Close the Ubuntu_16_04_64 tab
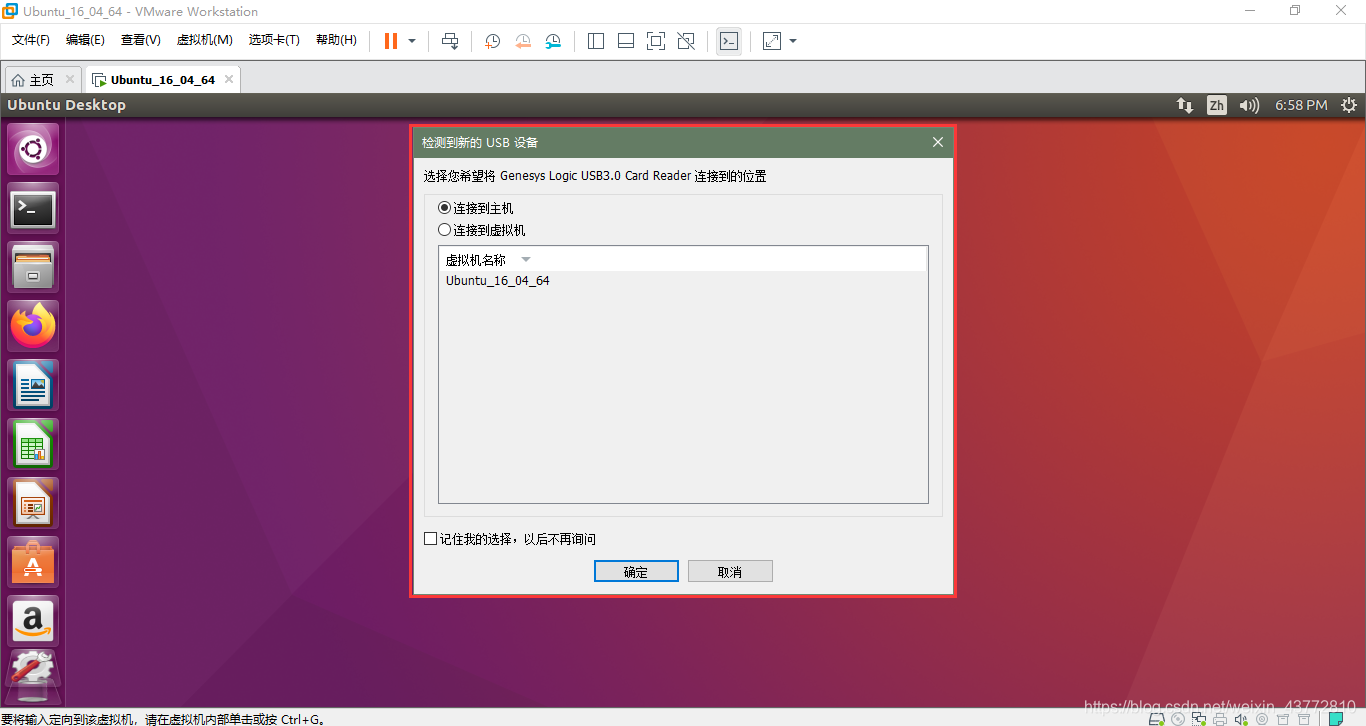 click(x=229, y=79)
